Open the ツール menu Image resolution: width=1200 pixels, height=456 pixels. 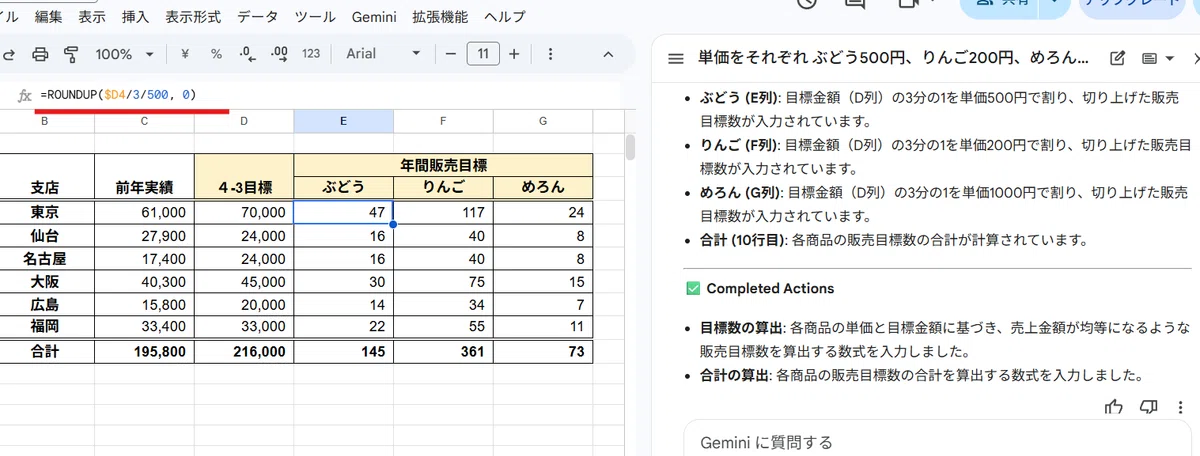(316, 18)
